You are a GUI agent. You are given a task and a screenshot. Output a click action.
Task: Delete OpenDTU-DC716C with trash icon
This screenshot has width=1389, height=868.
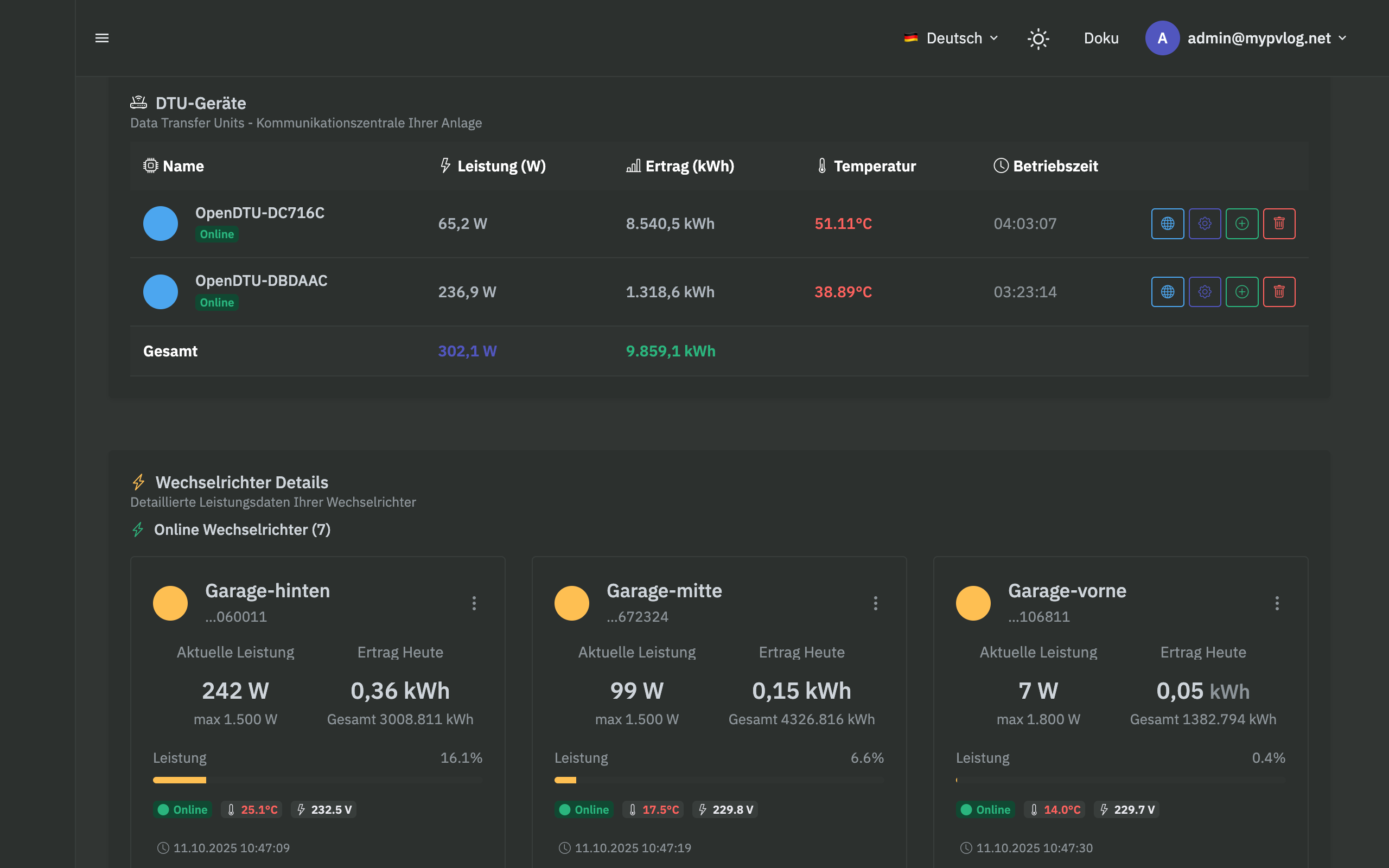(x=1279, y=224)
